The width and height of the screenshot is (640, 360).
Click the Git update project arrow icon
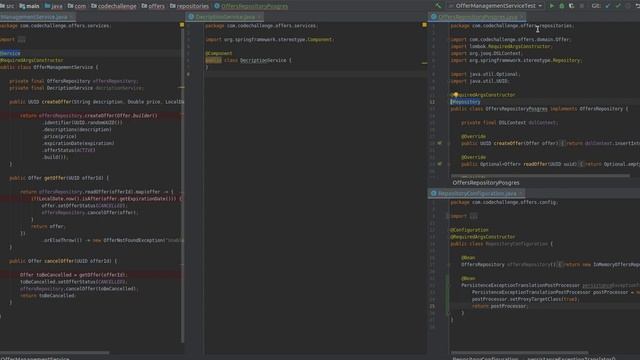pyautogui.click(x=608, y=6)
